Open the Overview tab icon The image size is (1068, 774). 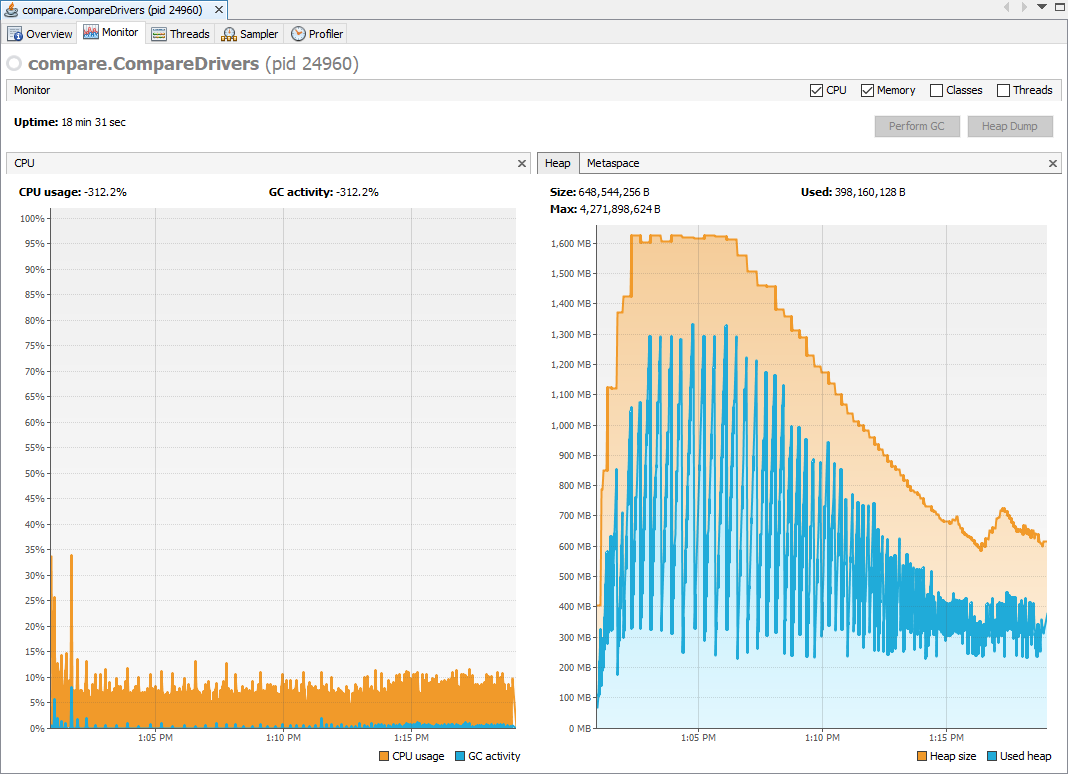click(x=13, y=33)
